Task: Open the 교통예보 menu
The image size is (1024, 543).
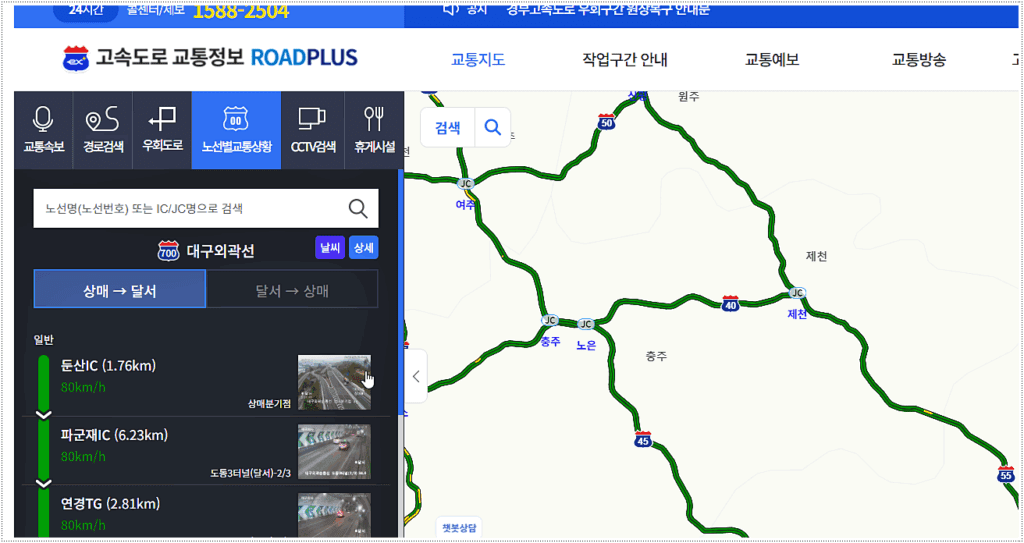Action: click(x=772, y=60)
